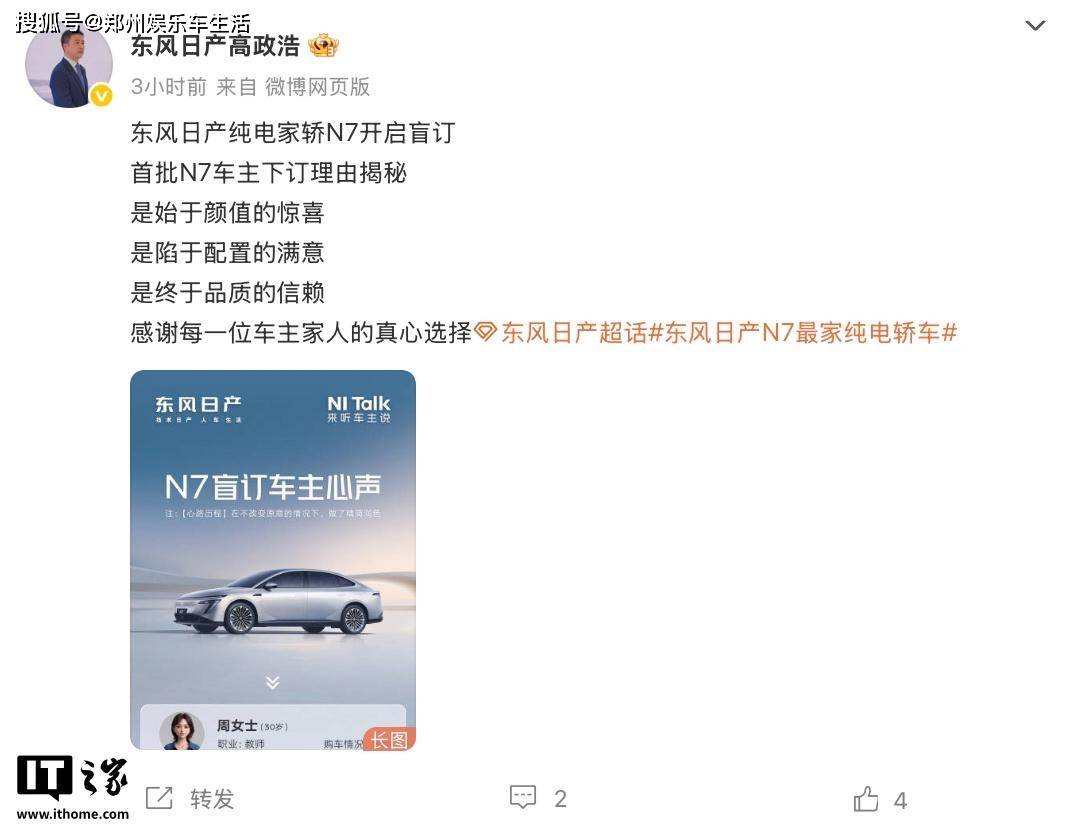The image size is (1068, 832).
Task: Like the post with thumbs-up icon
Action: 866,799
